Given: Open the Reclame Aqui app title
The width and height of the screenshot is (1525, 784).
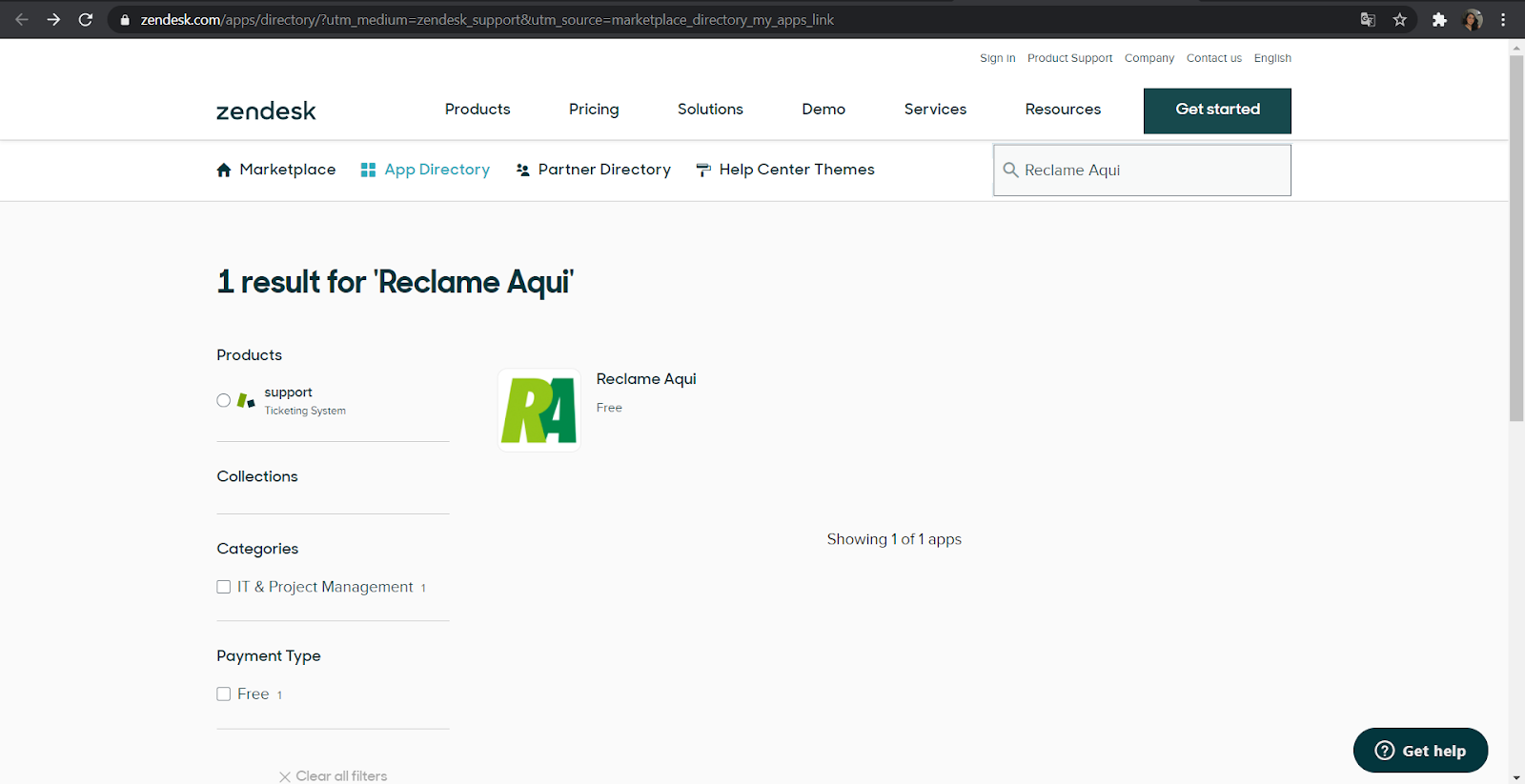Looking at the screenshot, I should (x=646, y=379).
